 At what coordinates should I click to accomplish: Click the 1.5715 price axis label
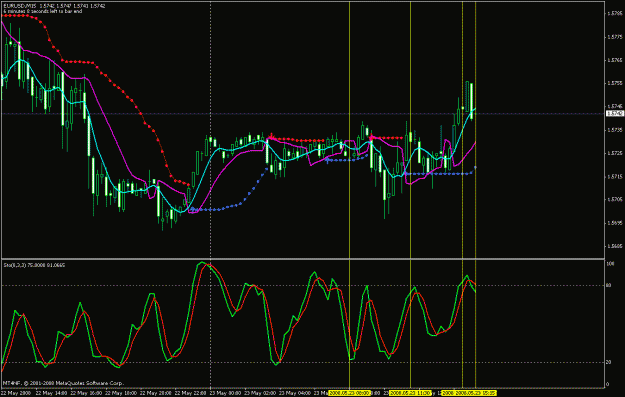click(x=615, y=176)
